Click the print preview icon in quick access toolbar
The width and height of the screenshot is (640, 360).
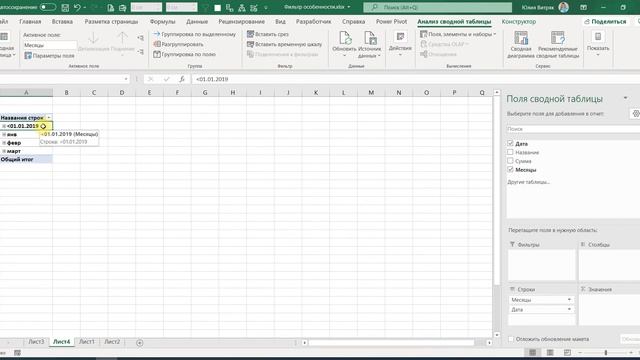(x=122, y=7)
